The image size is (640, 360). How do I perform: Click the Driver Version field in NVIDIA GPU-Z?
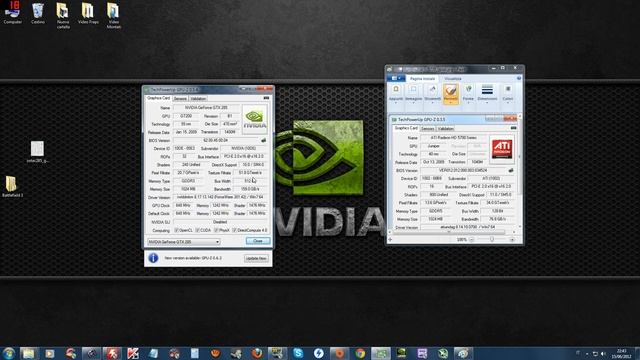pyautogui.click(x=220, y=198)
